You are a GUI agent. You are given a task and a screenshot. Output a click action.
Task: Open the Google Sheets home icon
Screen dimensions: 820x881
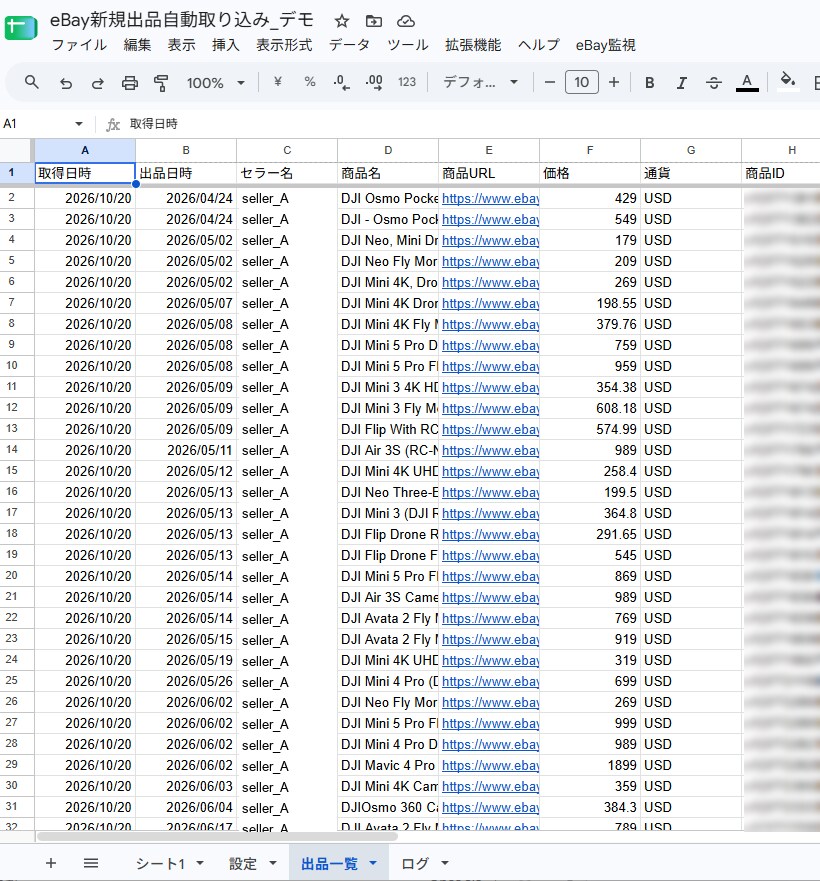(x=21, y=27)
